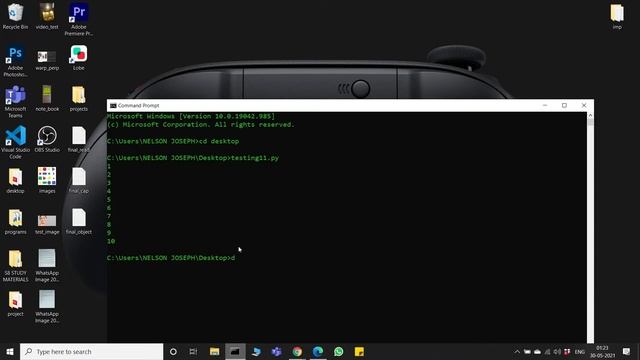Open Microsoft Teams from the taskbar
640x360 pixels.
coord(277,351)
